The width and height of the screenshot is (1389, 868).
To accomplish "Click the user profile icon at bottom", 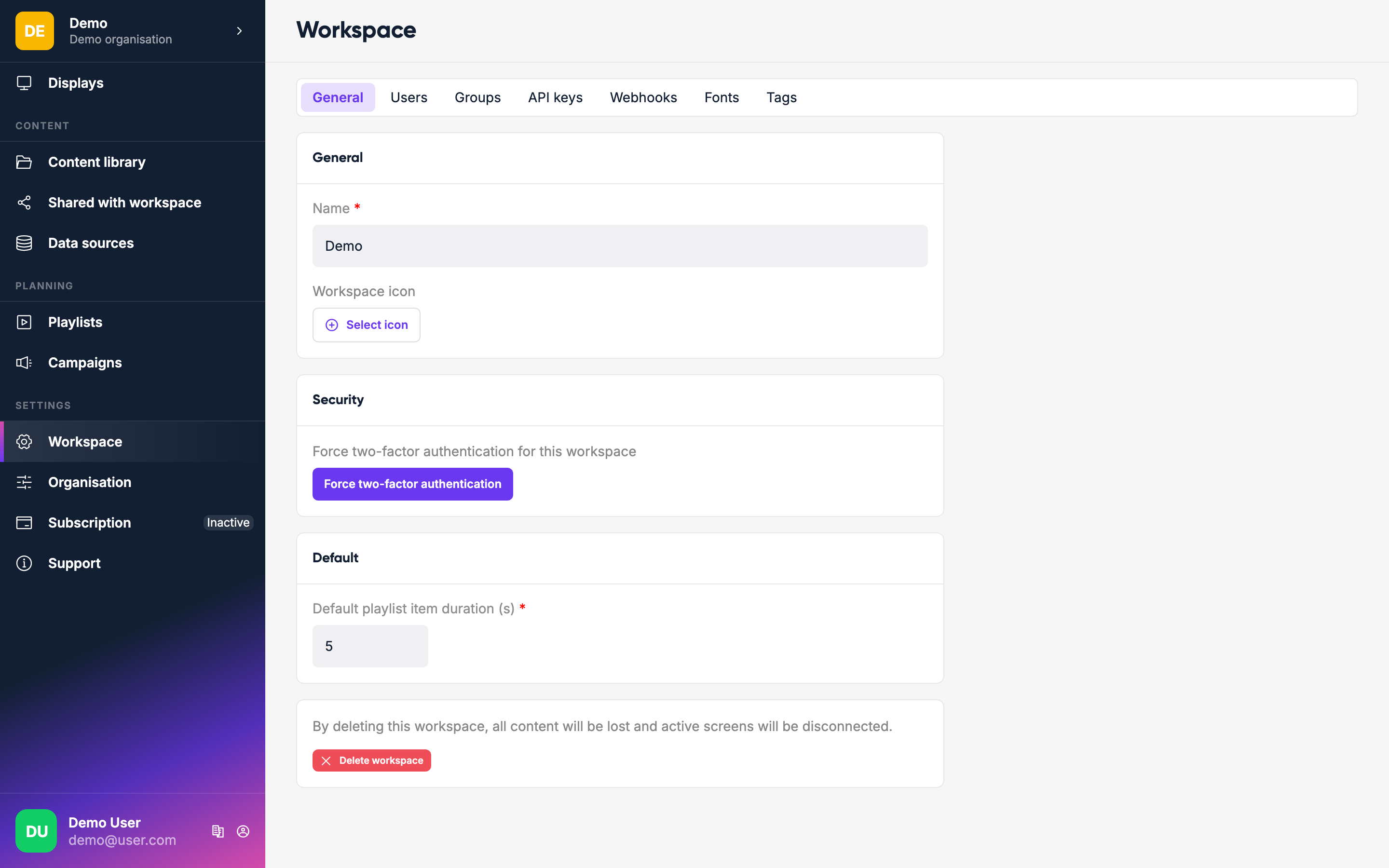I will coord(243,831).
